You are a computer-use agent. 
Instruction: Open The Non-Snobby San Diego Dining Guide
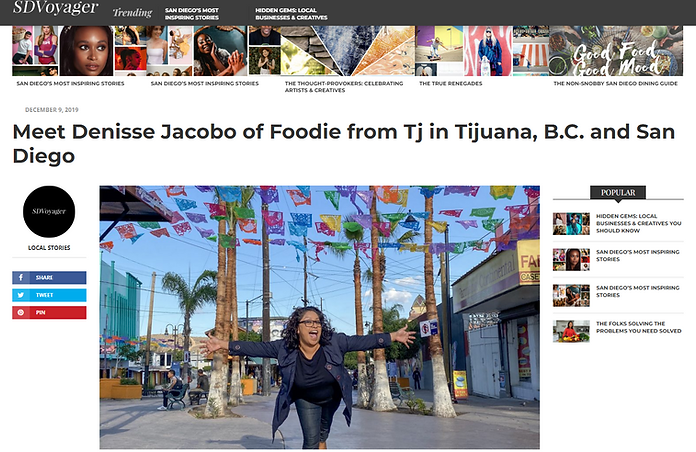615,83
